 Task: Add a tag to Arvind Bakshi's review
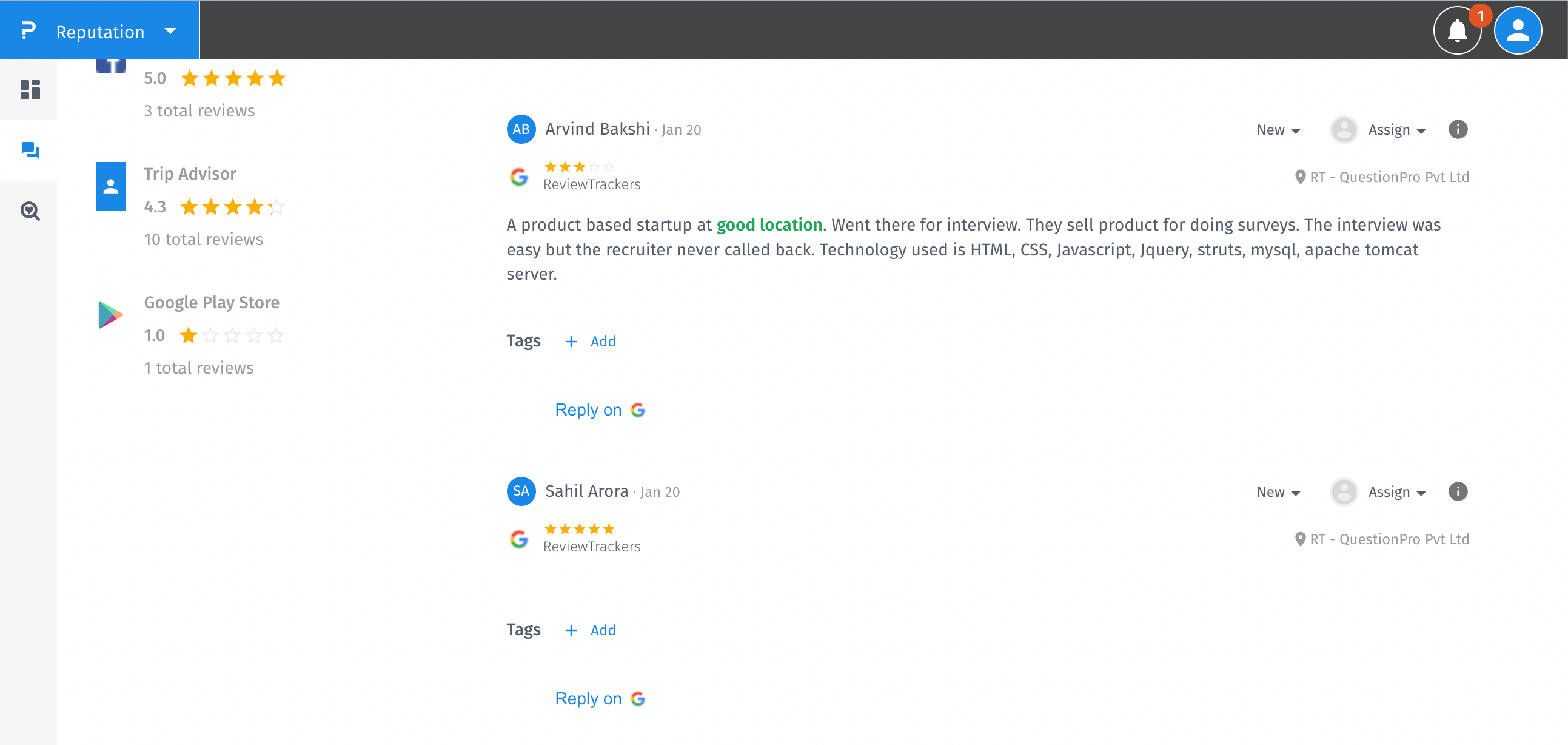[591, 341]
